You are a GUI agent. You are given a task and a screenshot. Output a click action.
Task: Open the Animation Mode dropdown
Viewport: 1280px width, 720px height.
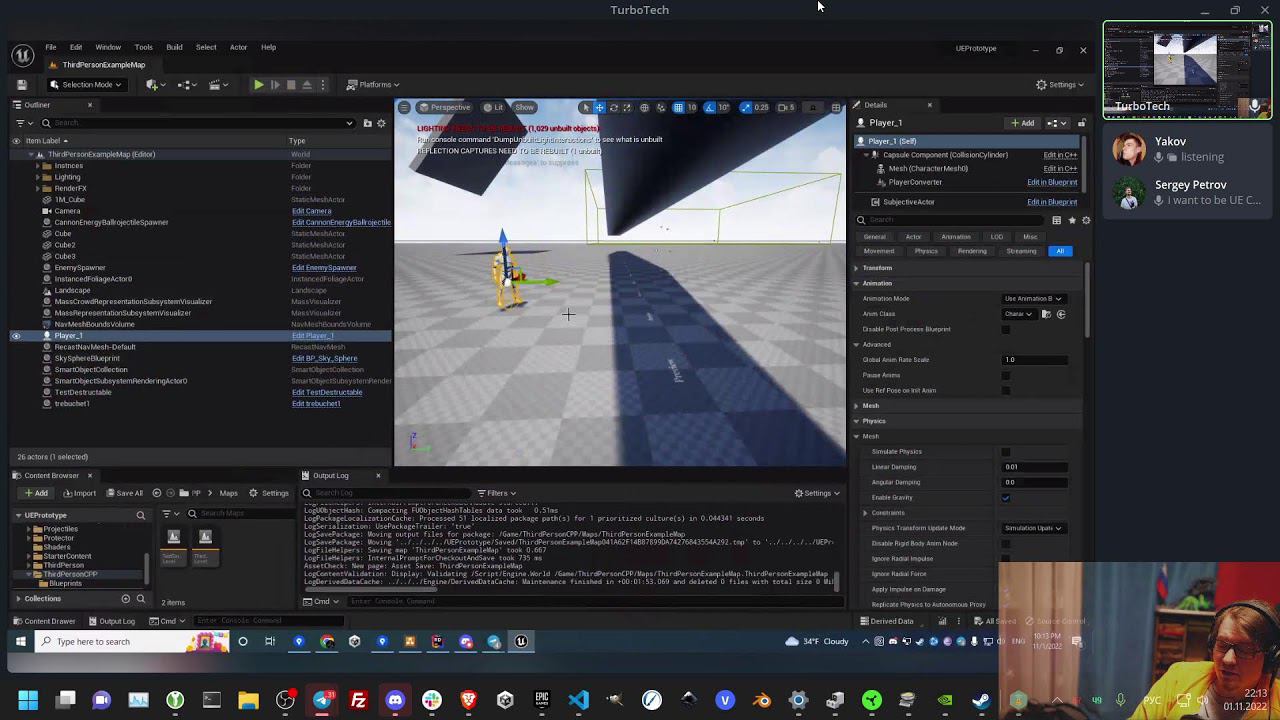(x=1033, y=299)
